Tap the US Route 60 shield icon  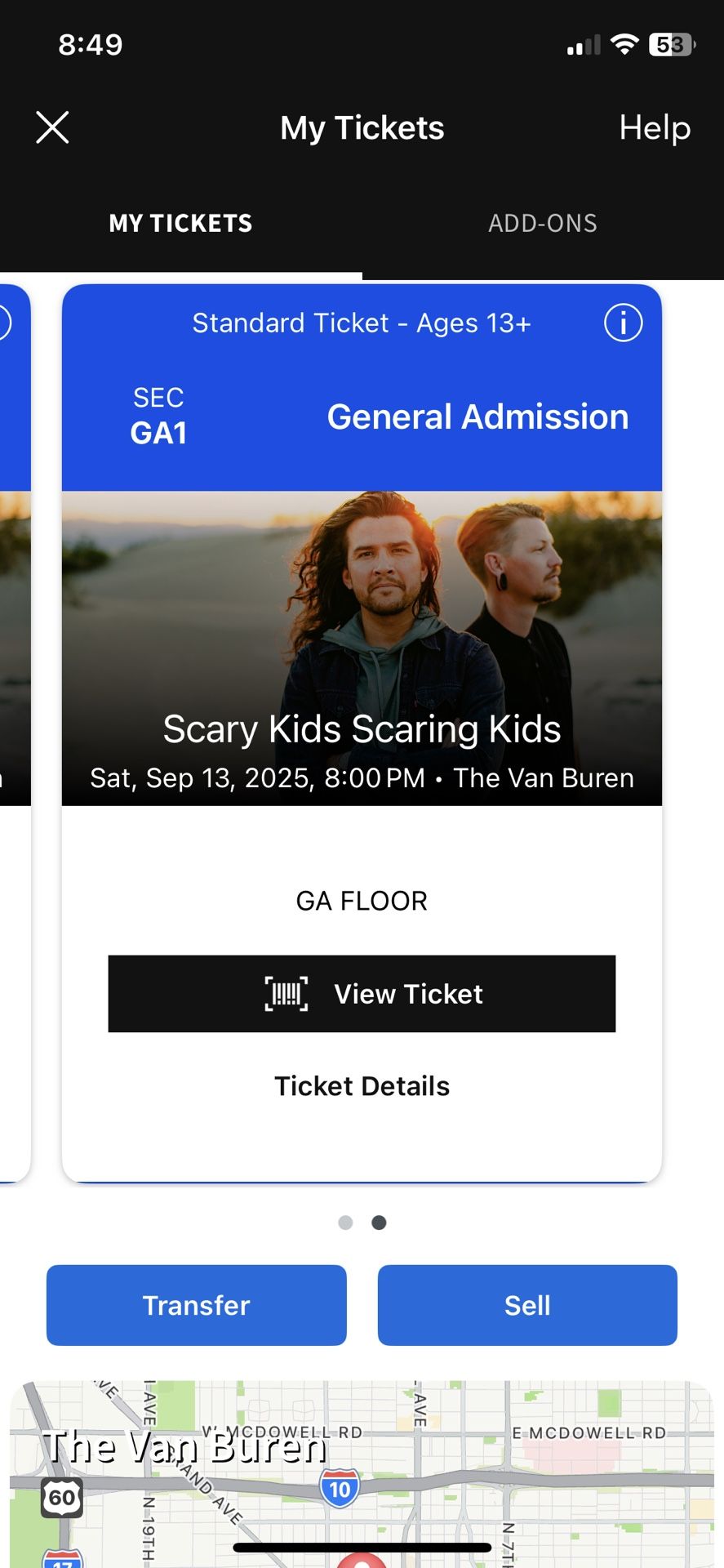62,1497
